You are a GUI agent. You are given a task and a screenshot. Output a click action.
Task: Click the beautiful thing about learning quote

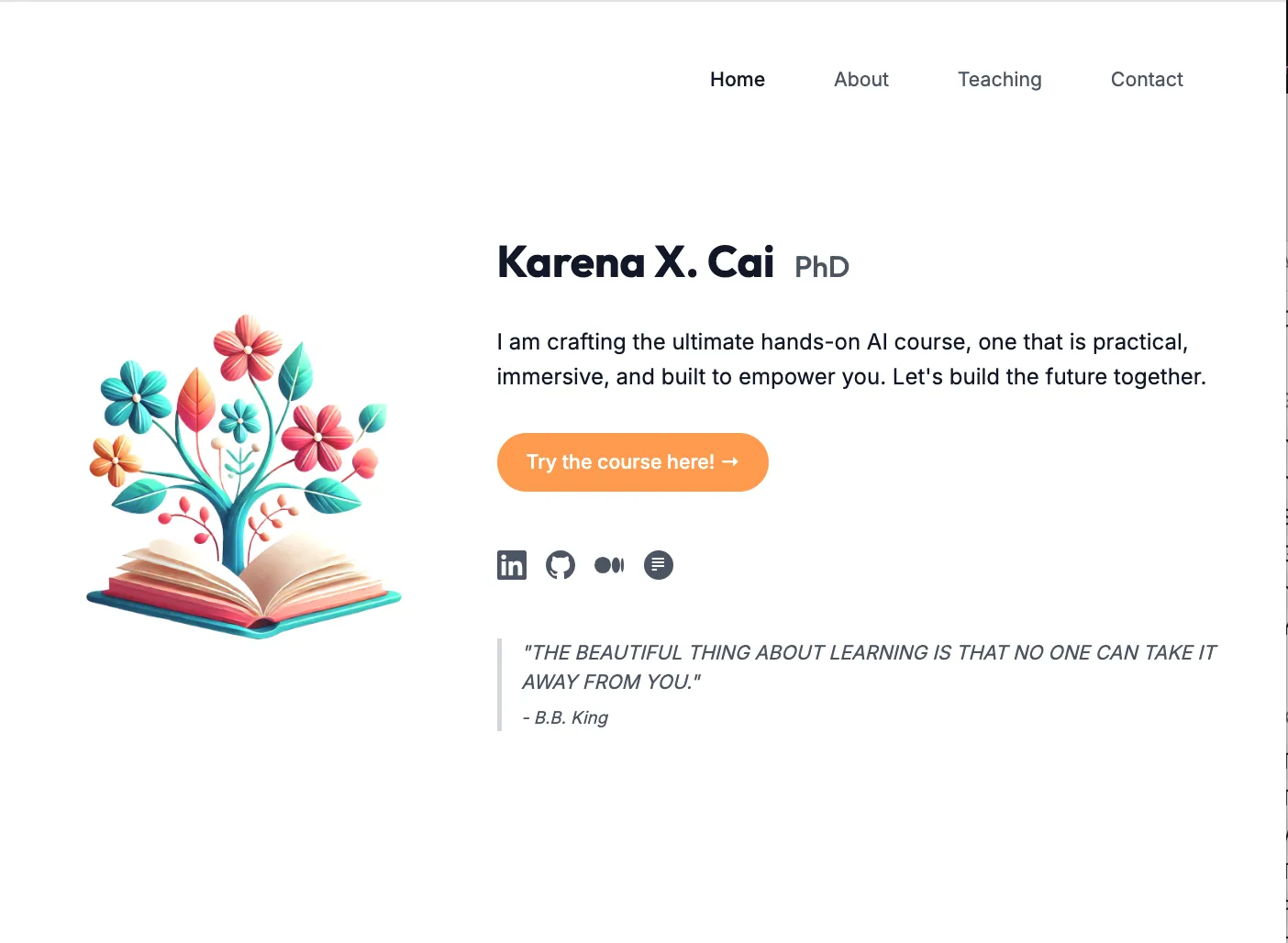[x=868, y=667]
